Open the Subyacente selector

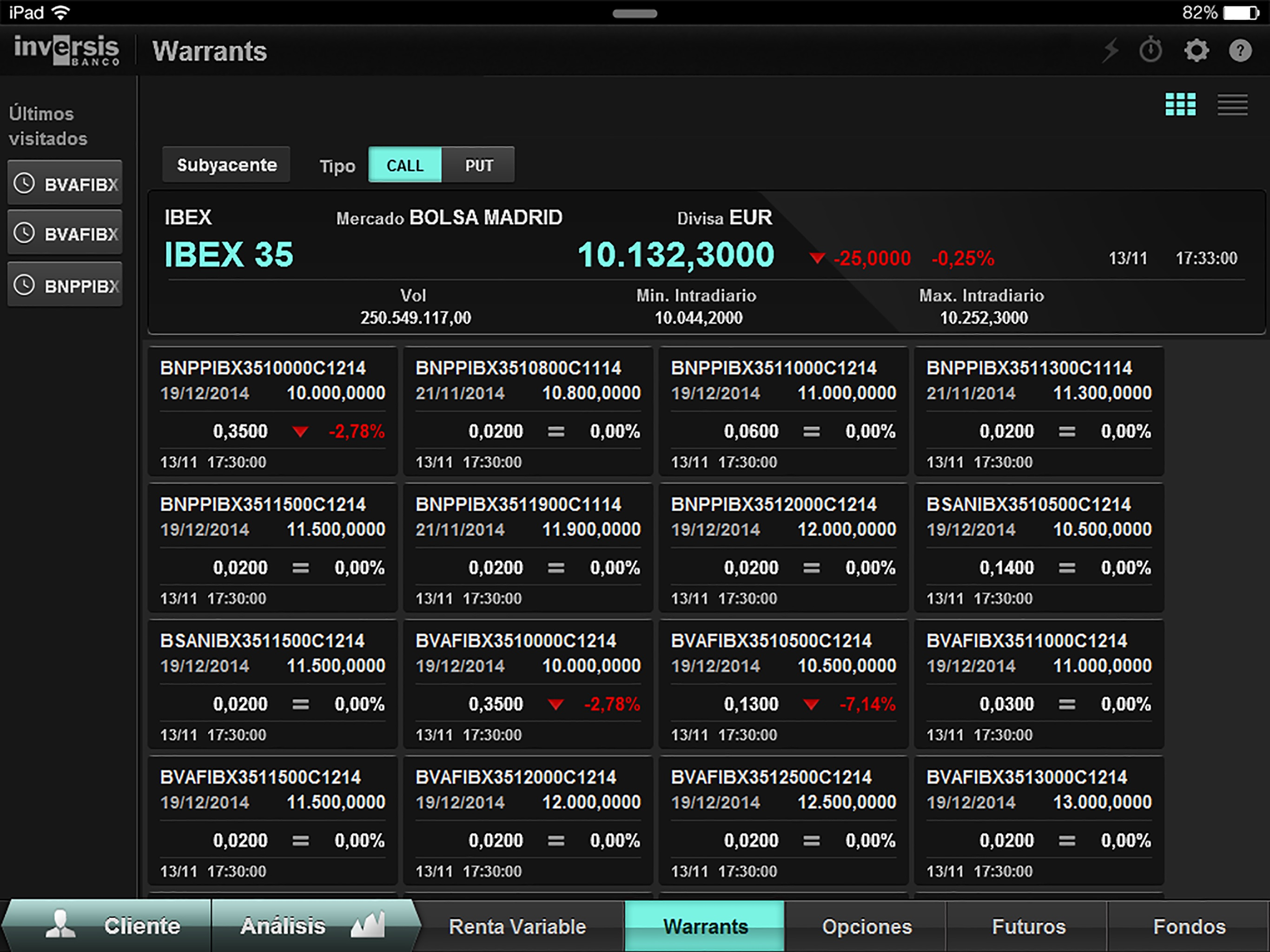coord(226,165)
